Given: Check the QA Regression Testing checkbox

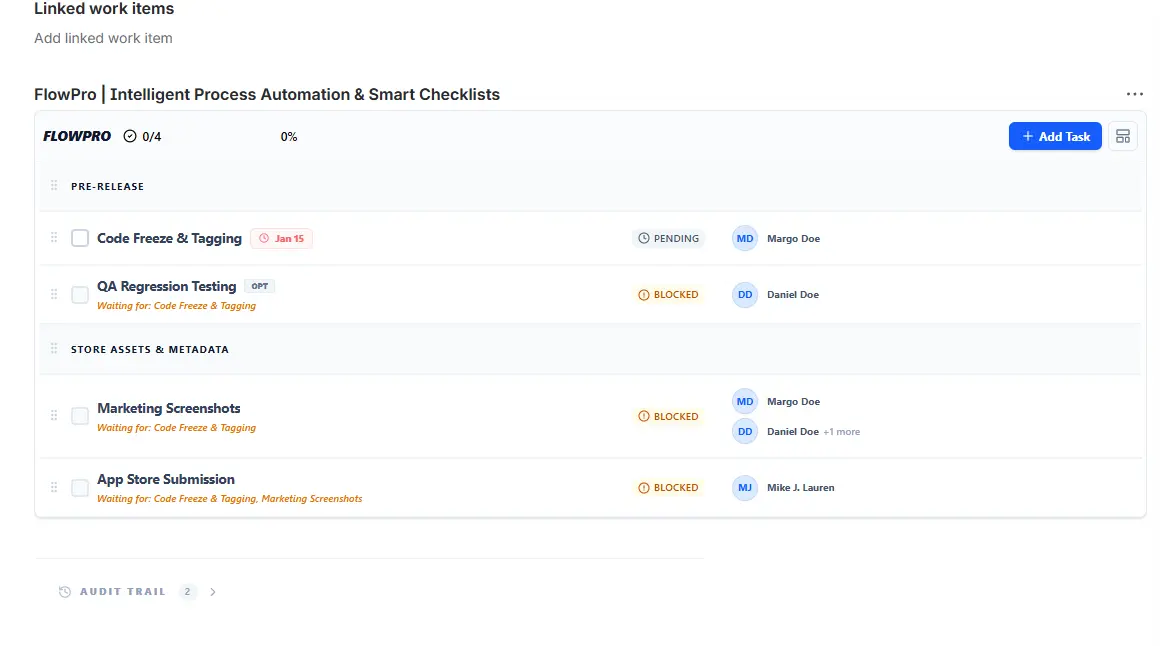Looking at the screenshot, I should (80, 294).
